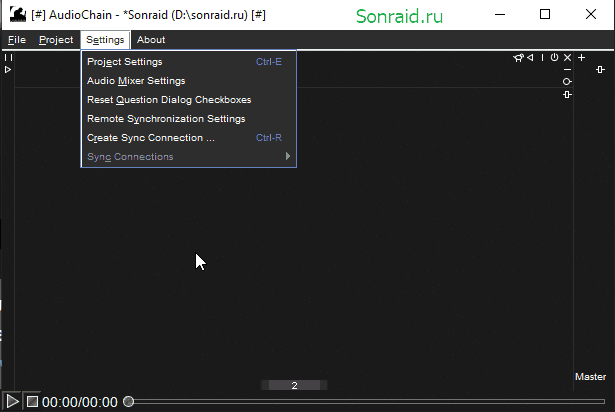This screenshot has width=615, height=412.
Task: Click the circle knob icon
Action: pos(567,82)
